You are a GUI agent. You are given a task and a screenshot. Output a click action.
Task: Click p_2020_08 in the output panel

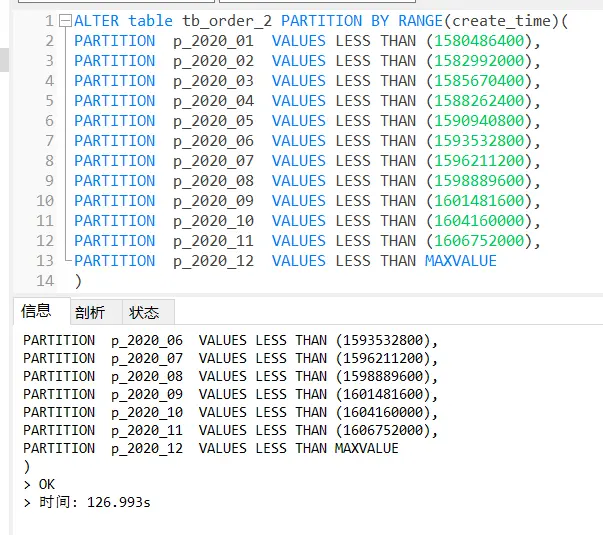tap(147, 377)
